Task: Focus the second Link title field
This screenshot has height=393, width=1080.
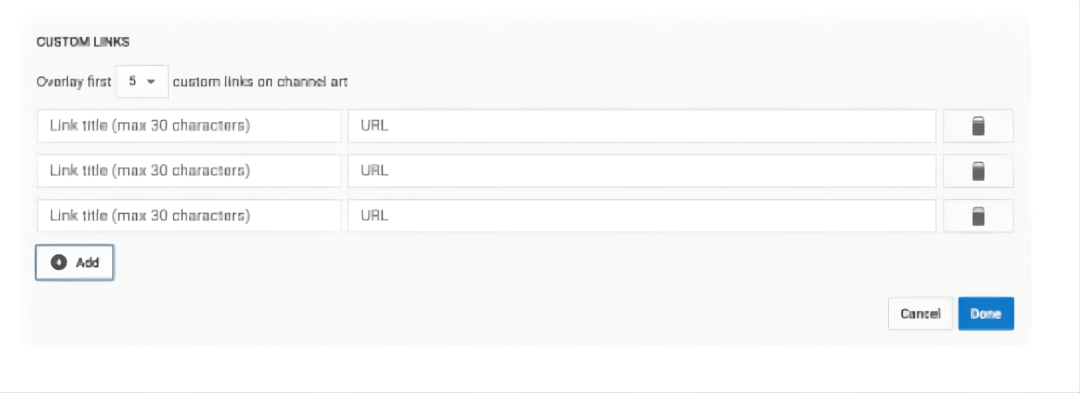Action: tap(189, 171)
